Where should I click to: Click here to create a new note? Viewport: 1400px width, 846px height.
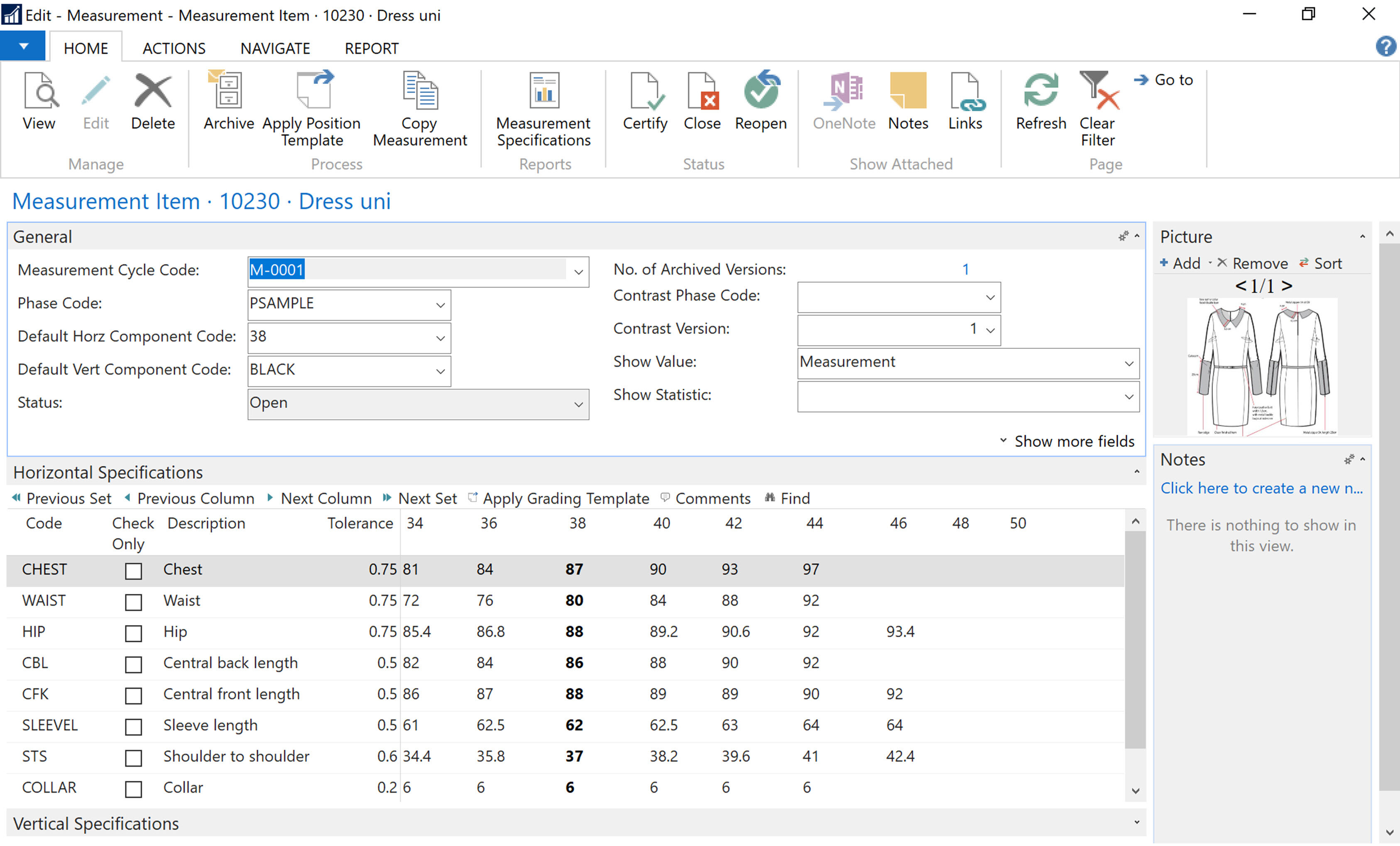coord(1261,488)
